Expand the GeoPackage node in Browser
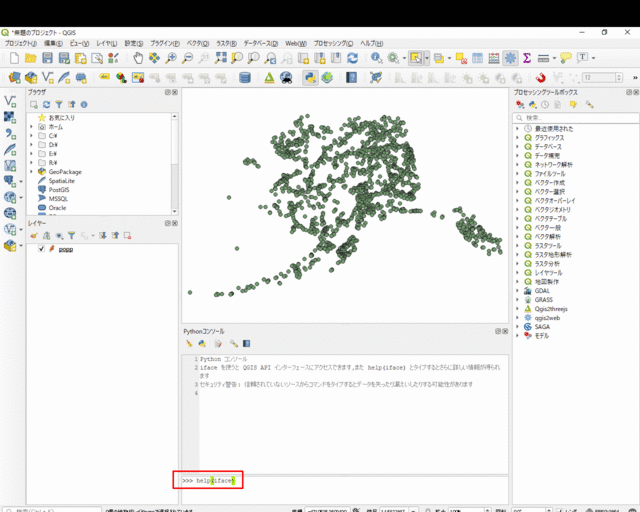Viewport: 640px width, 512px height. click(31, 171)
